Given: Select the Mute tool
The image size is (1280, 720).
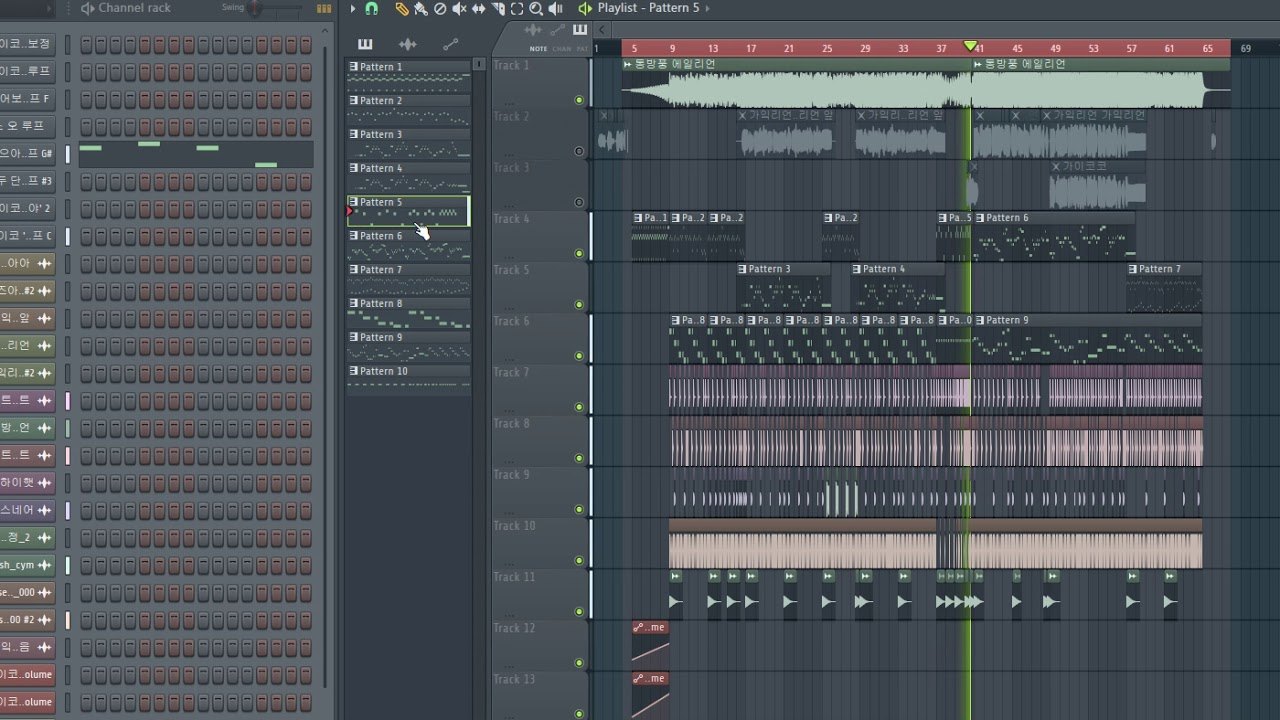Looking at the screenshot, I should (459, 8).
